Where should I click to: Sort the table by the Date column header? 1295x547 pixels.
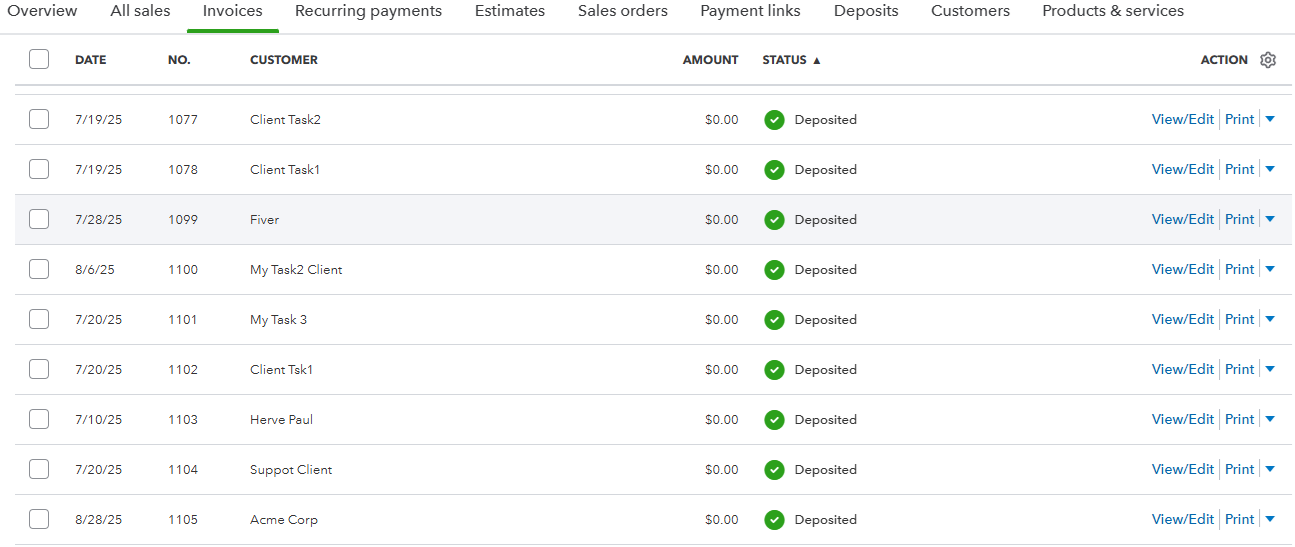coord(90,60)
